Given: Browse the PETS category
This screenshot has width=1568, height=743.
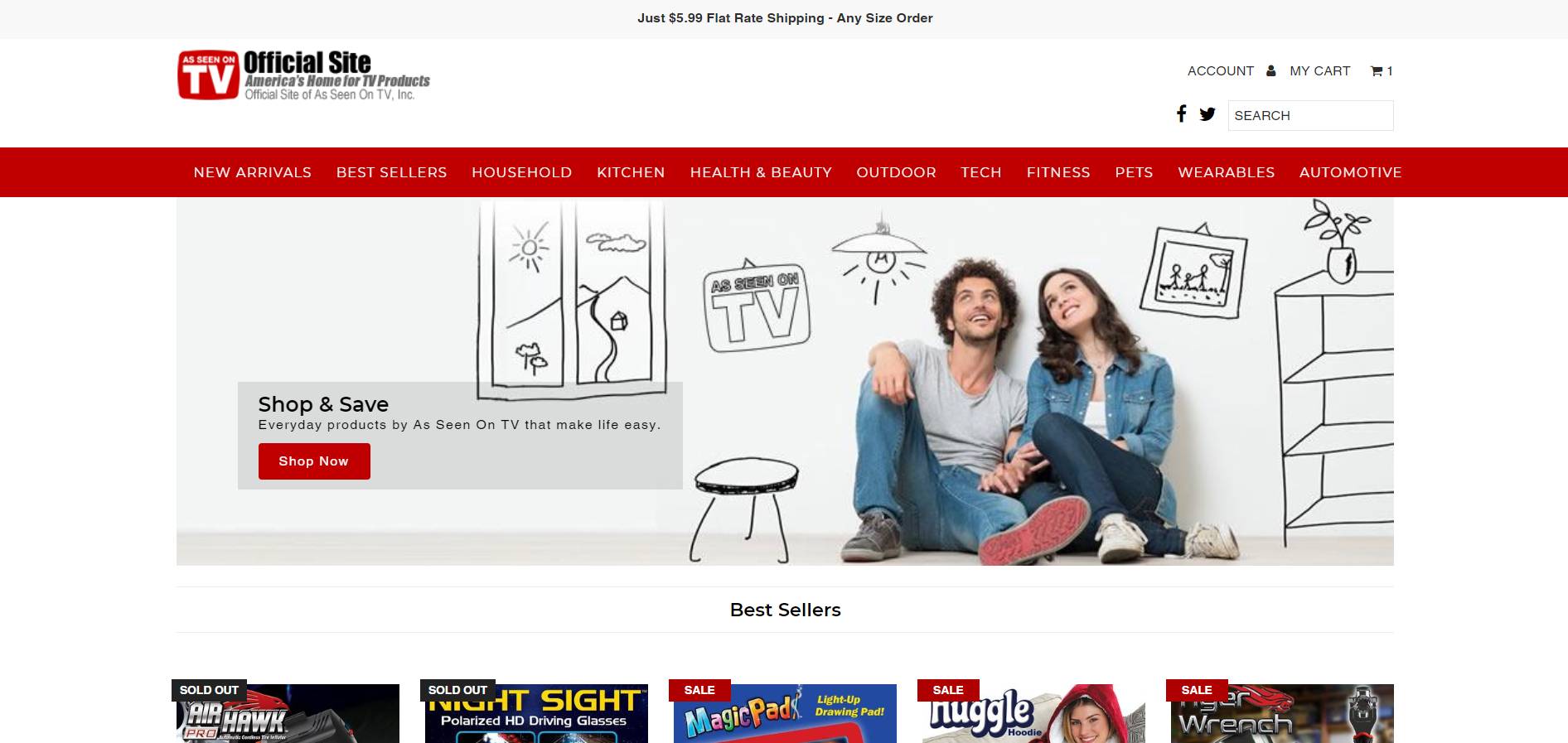Looking at the screenshot, I should [x=1134, y=172].
